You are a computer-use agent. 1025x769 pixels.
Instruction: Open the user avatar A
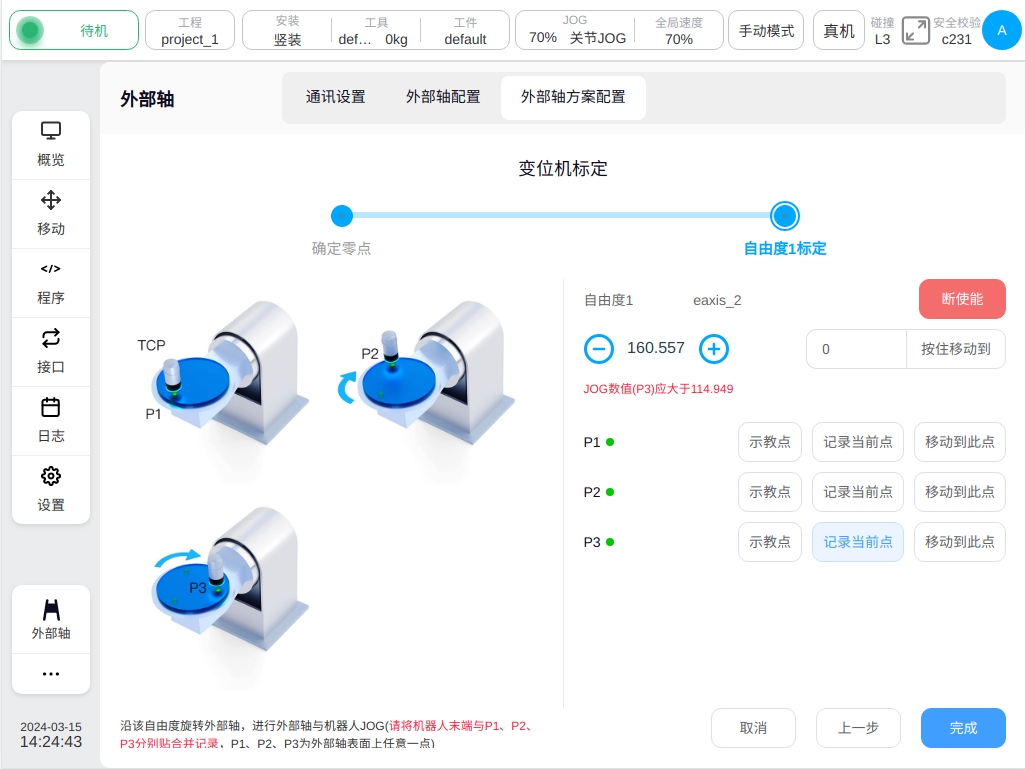pos(1001,30)
